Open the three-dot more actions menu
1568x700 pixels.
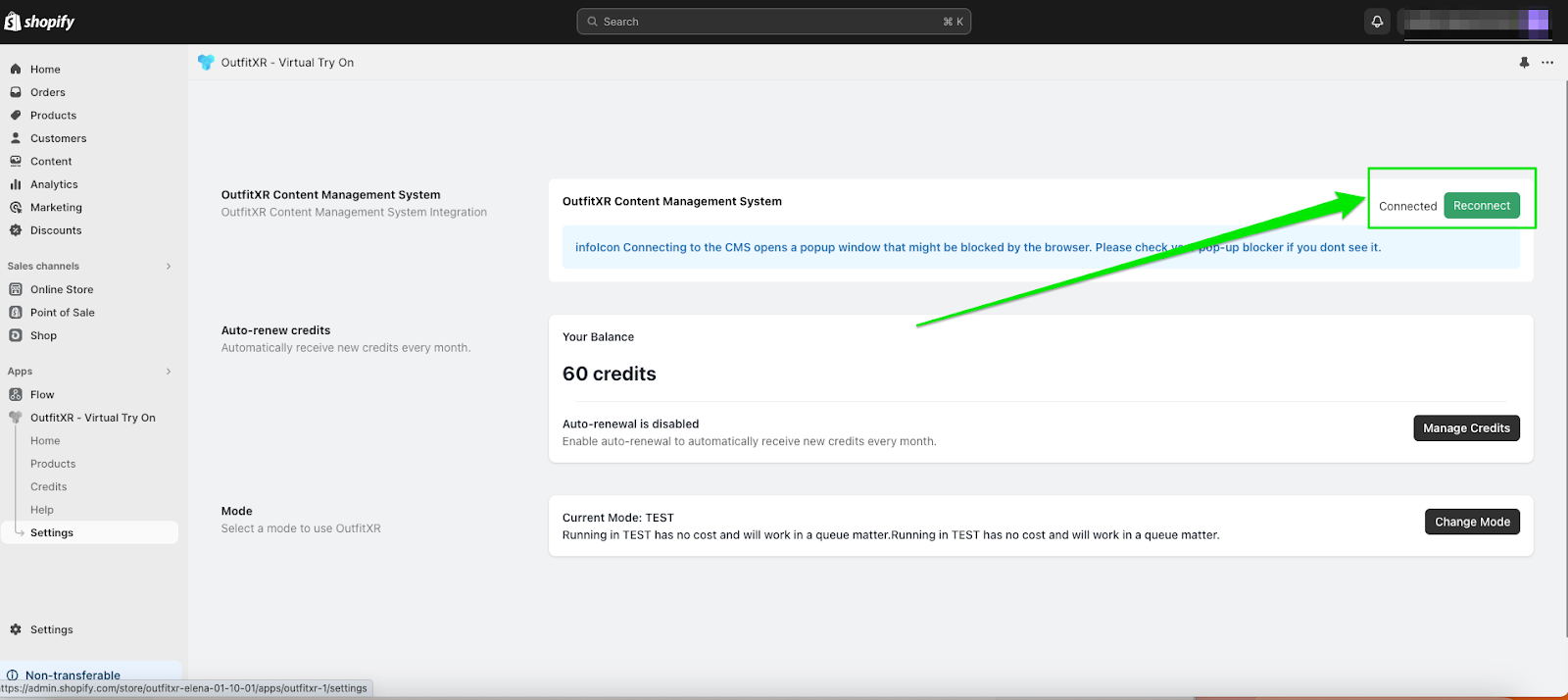[x=1547, y=63]
